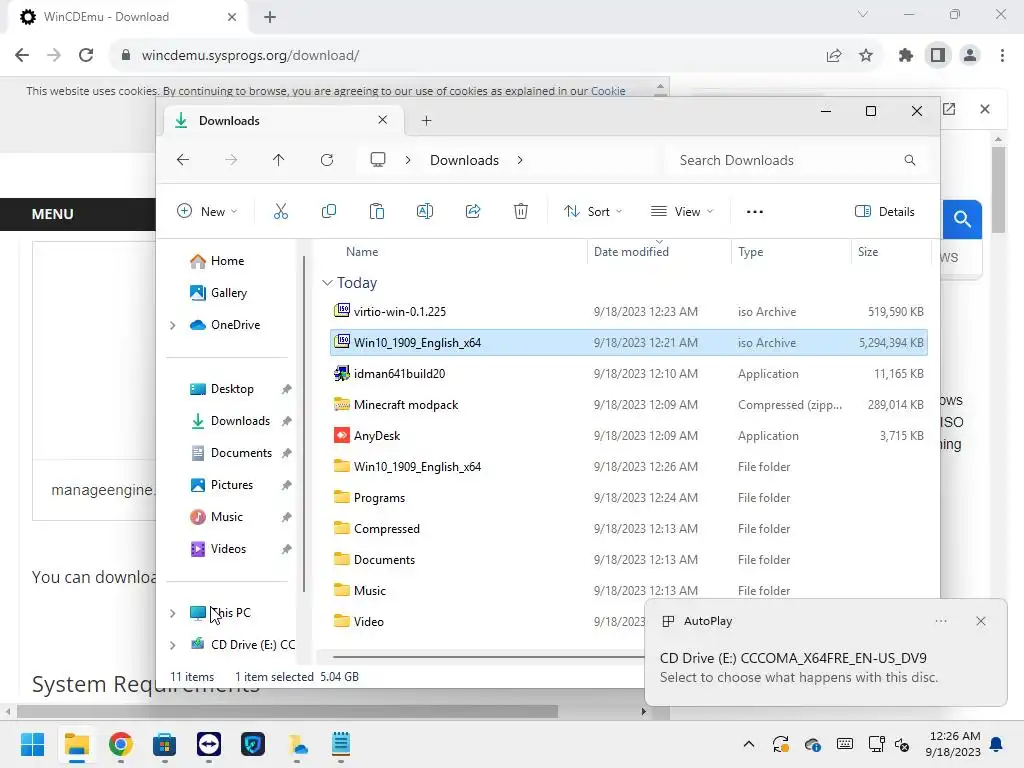Open Gallery in the navigation pane
This screenshot has width=1024, height=768.
click(x=229, y=293)
